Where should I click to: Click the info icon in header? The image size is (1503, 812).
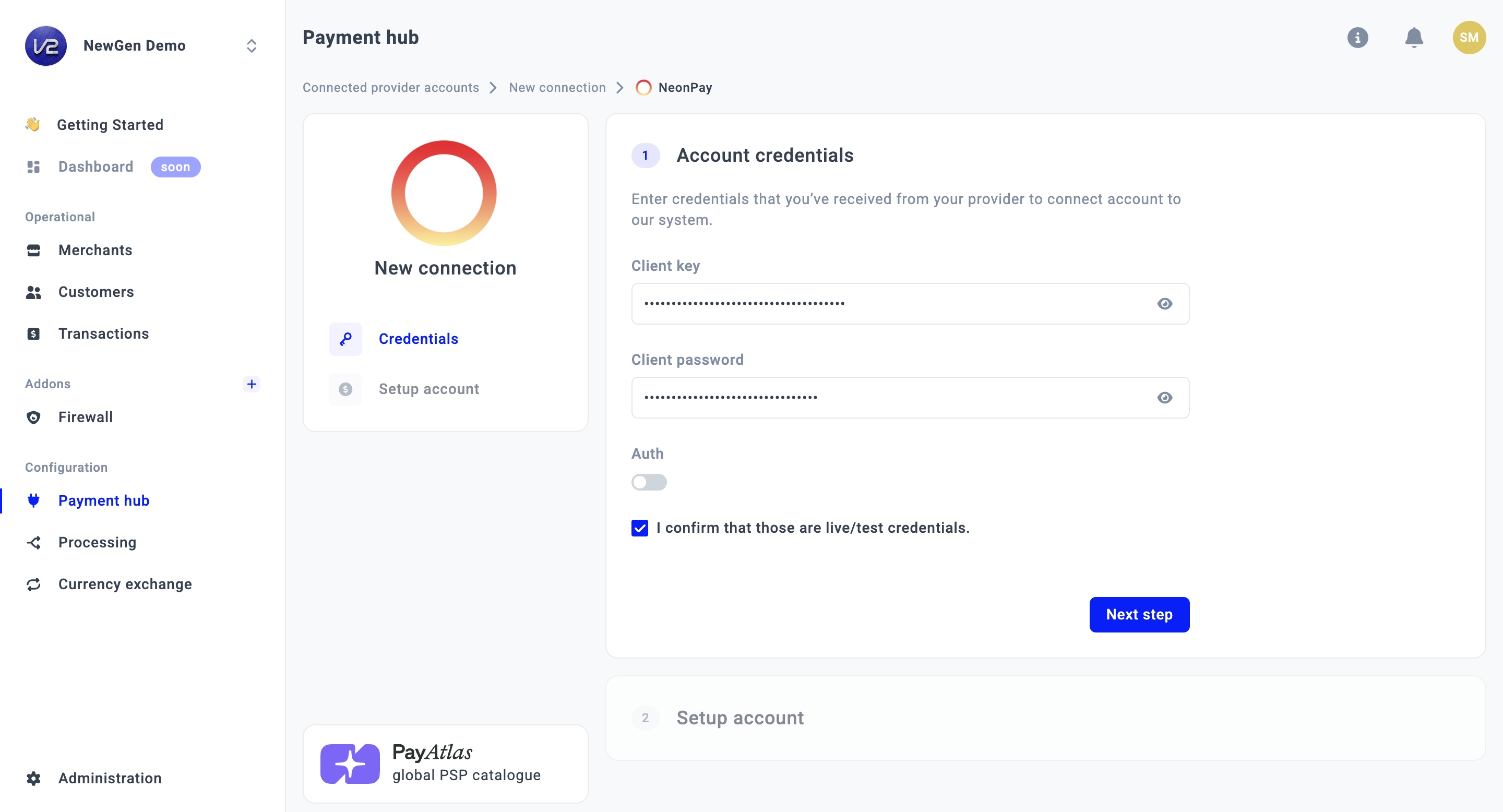[x=1357, y=38]
